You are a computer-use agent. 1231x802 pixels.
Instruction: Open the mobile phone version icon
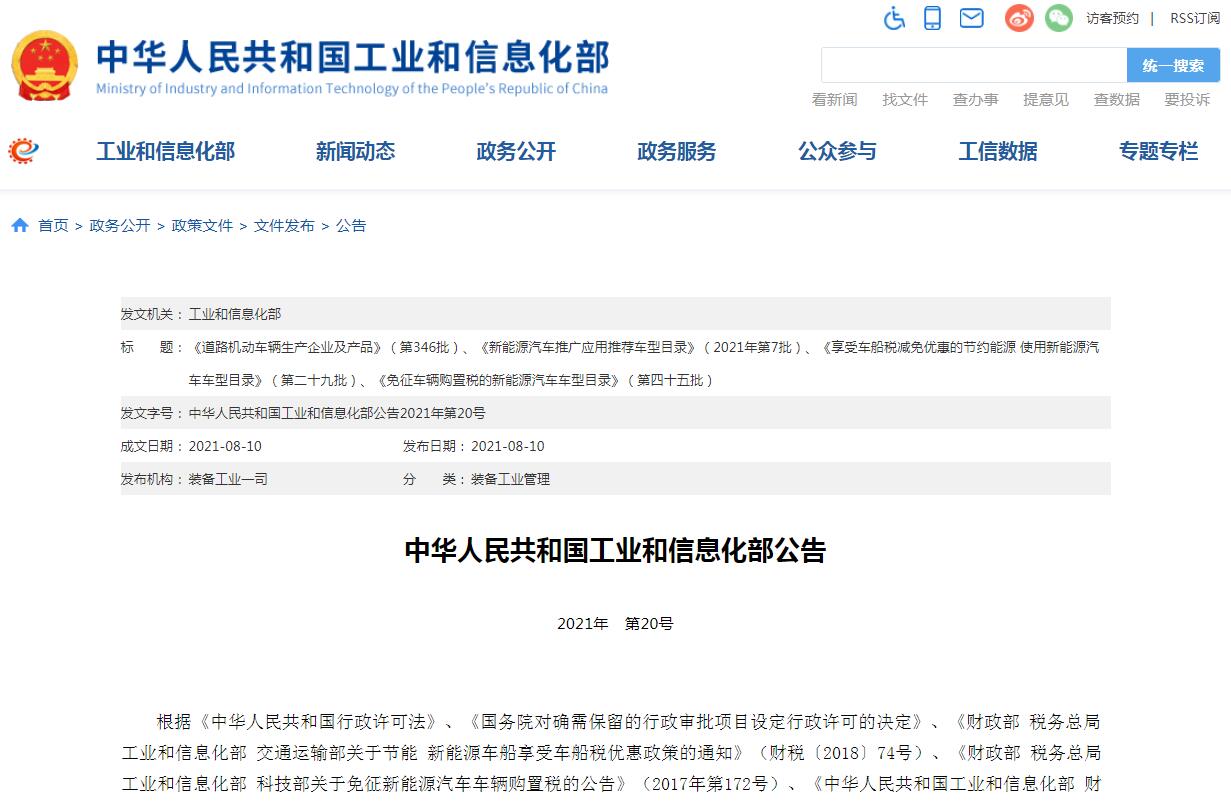click(x=932, y=18)
